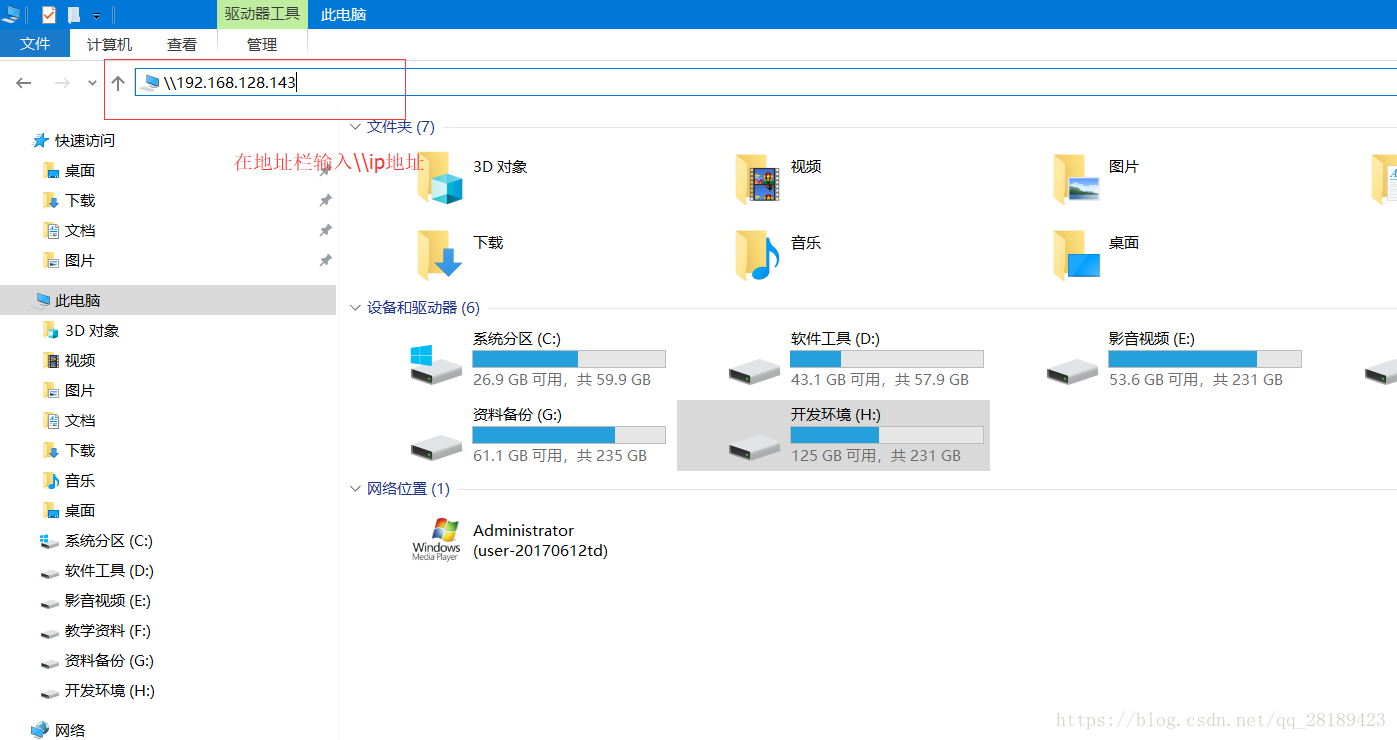The image size is (1397, 740).
Task: Select the 资料备份 (G:) drive icon
Action: (436, 447)
